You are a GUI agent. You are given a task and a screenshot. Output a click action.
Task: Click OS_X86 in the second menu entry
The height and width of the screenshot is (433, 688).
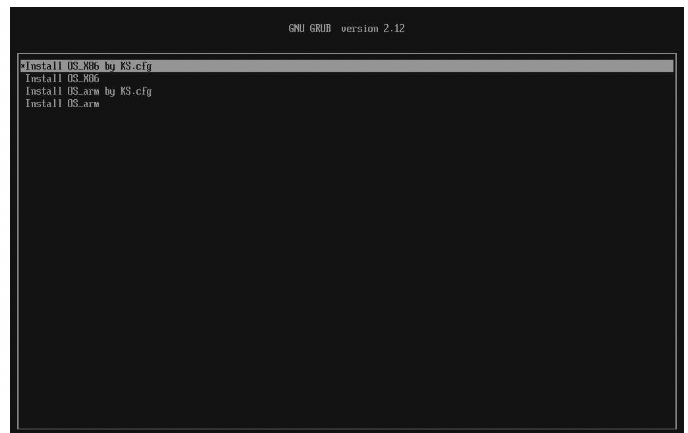[x=83, y=78]
